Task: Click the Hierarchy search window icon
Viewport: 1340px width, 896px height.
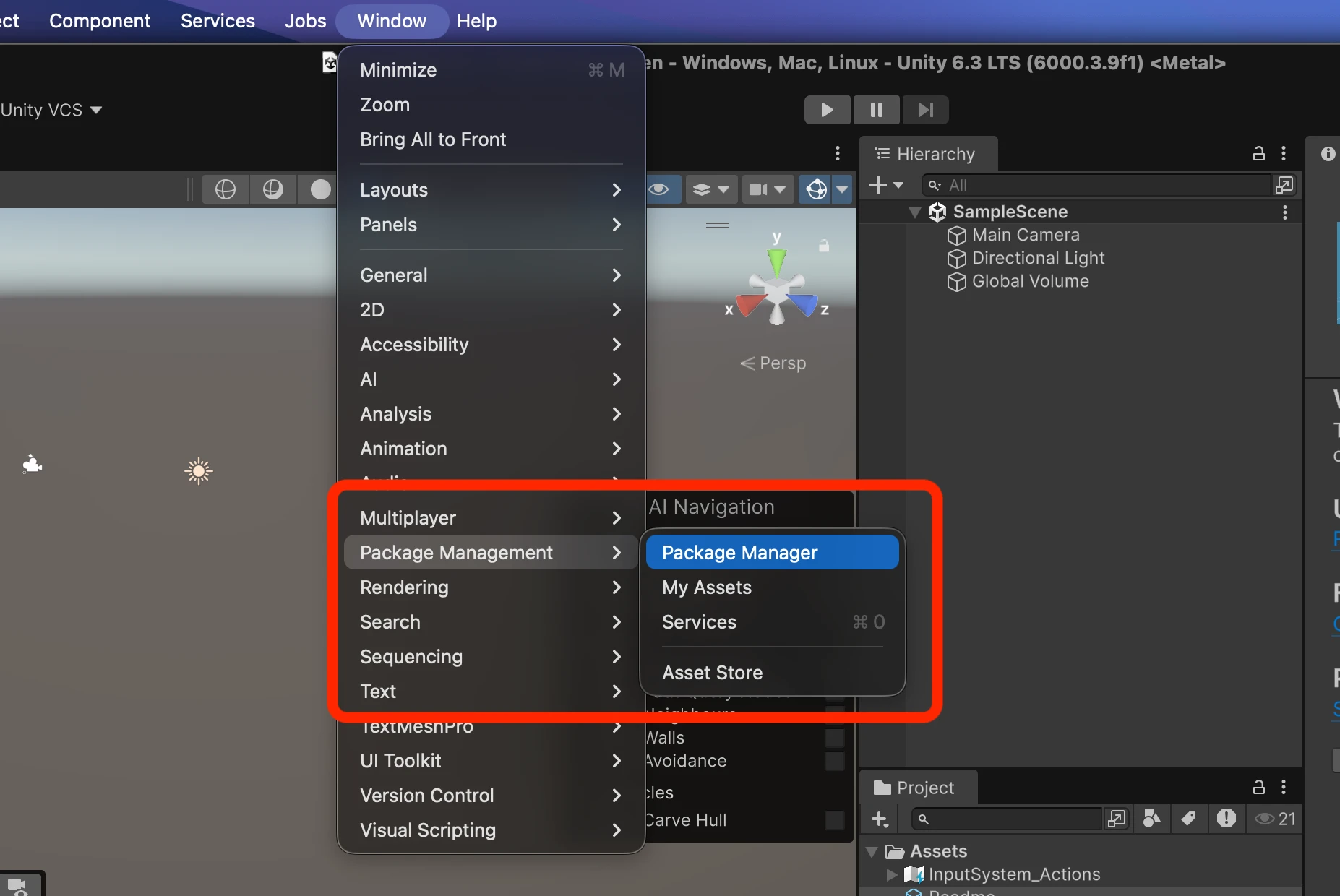Action: click(1284, 186)
